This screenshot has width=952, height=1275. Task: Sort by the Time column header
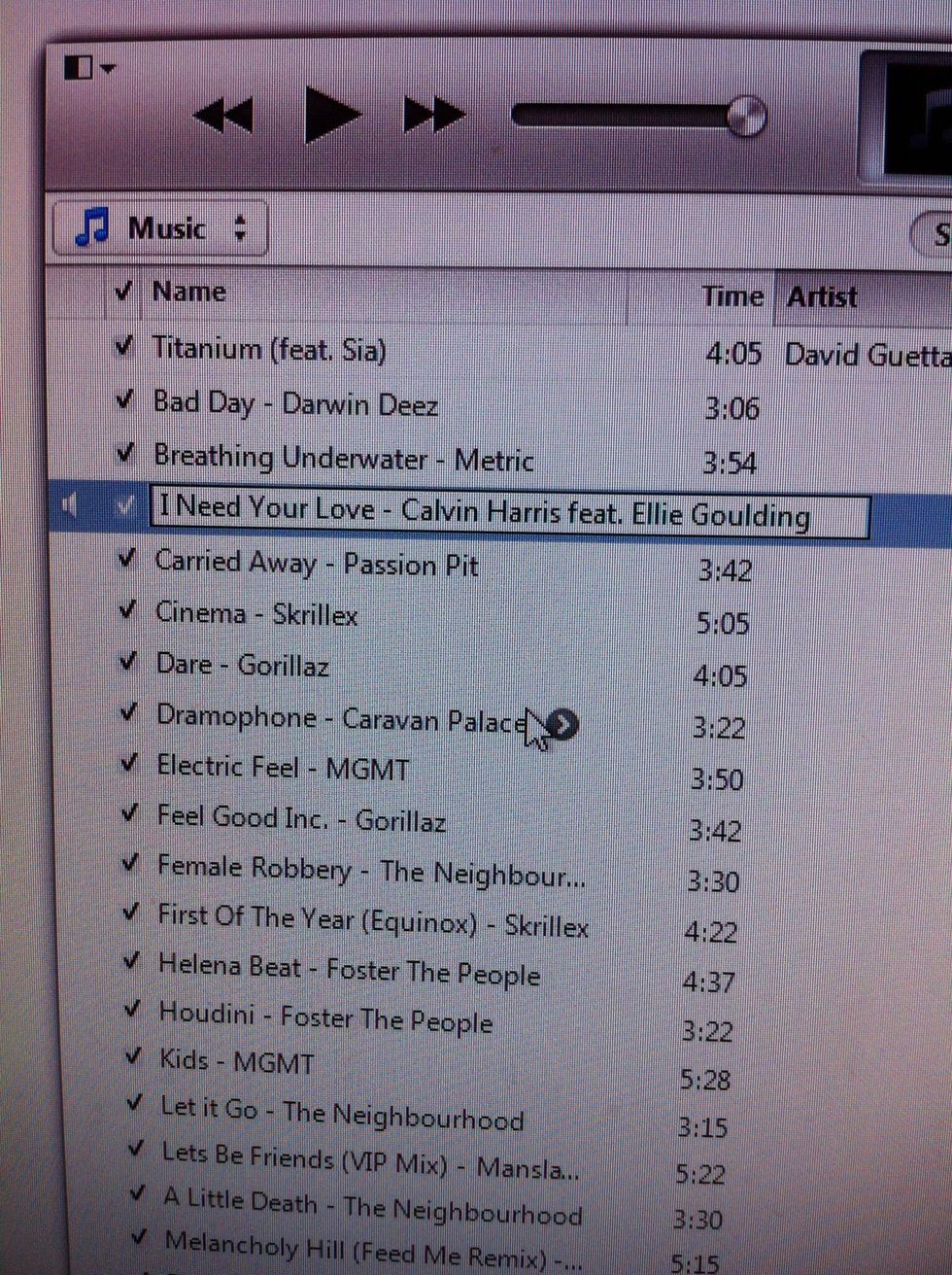point(732,296)
